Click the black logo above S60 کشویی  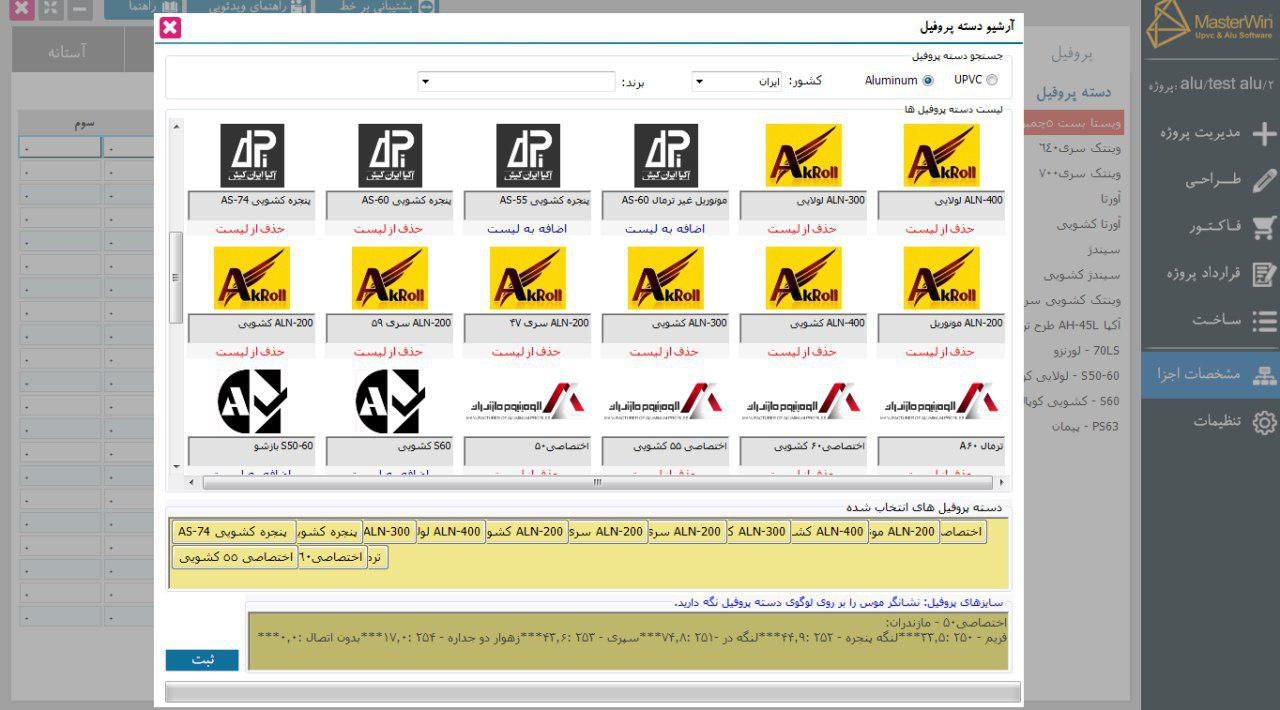tap(390, 401)
